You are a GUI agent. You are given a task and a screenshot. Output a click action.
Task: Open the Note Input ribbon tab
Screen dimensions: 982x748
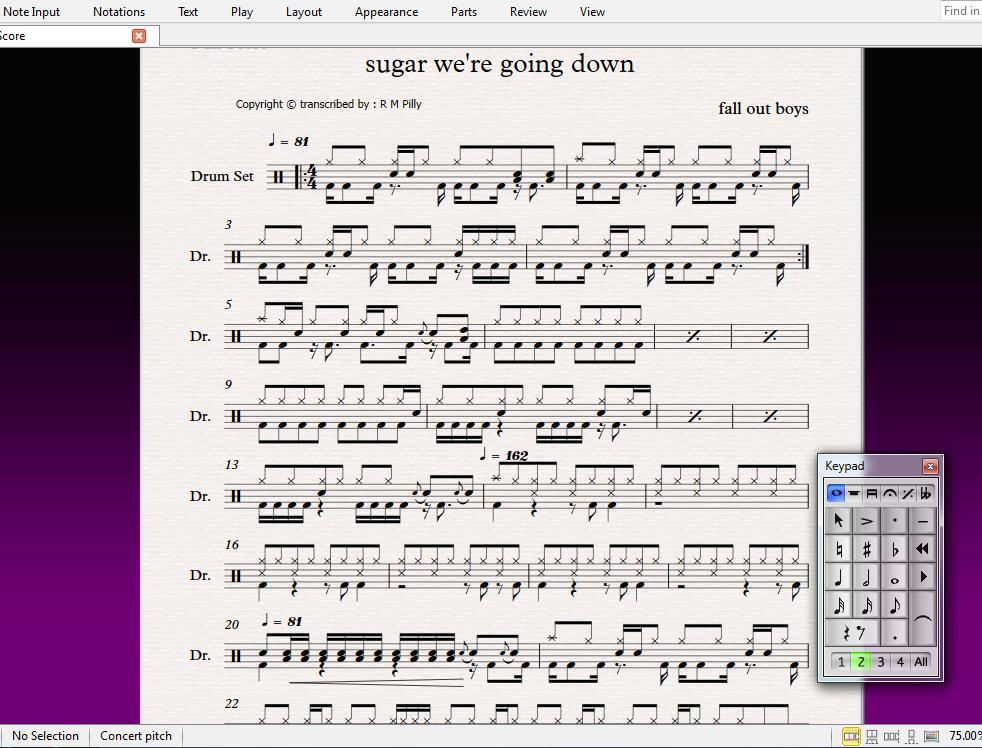tap(31, 11)
